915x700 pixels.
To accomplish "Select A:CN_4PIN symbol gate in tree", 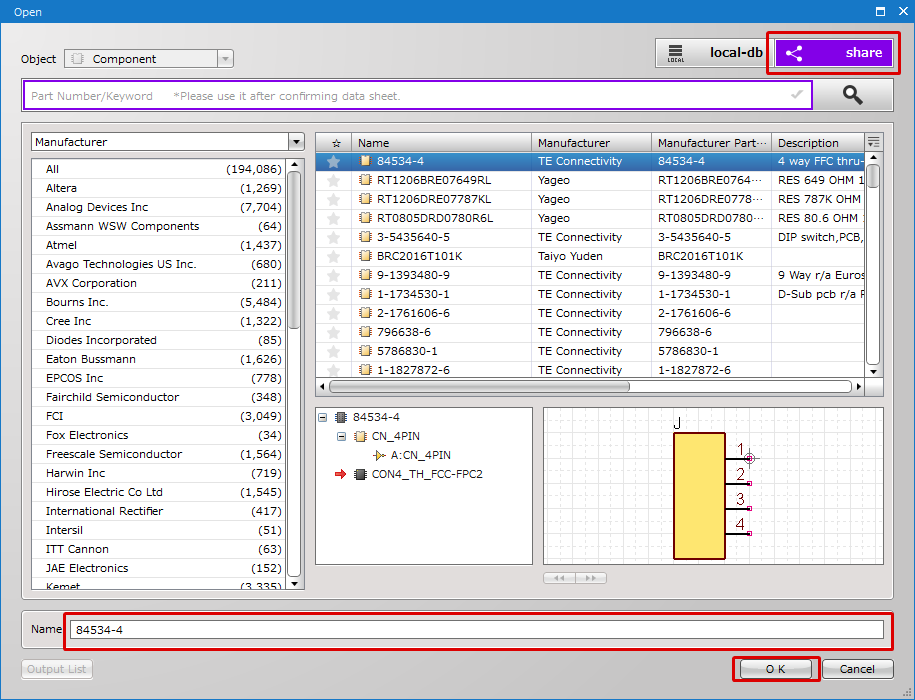I will click(x=420, y=455).
